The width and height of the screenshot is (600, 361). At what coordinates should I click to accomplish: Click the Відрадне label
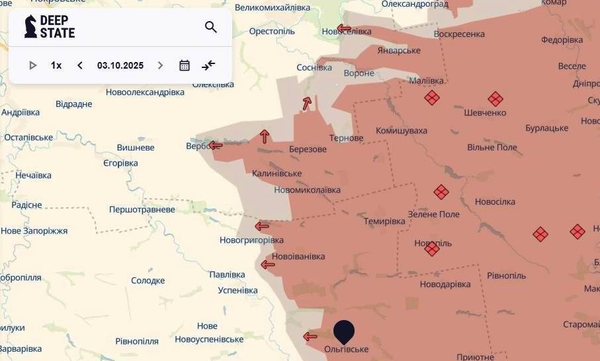coord(74,104)
